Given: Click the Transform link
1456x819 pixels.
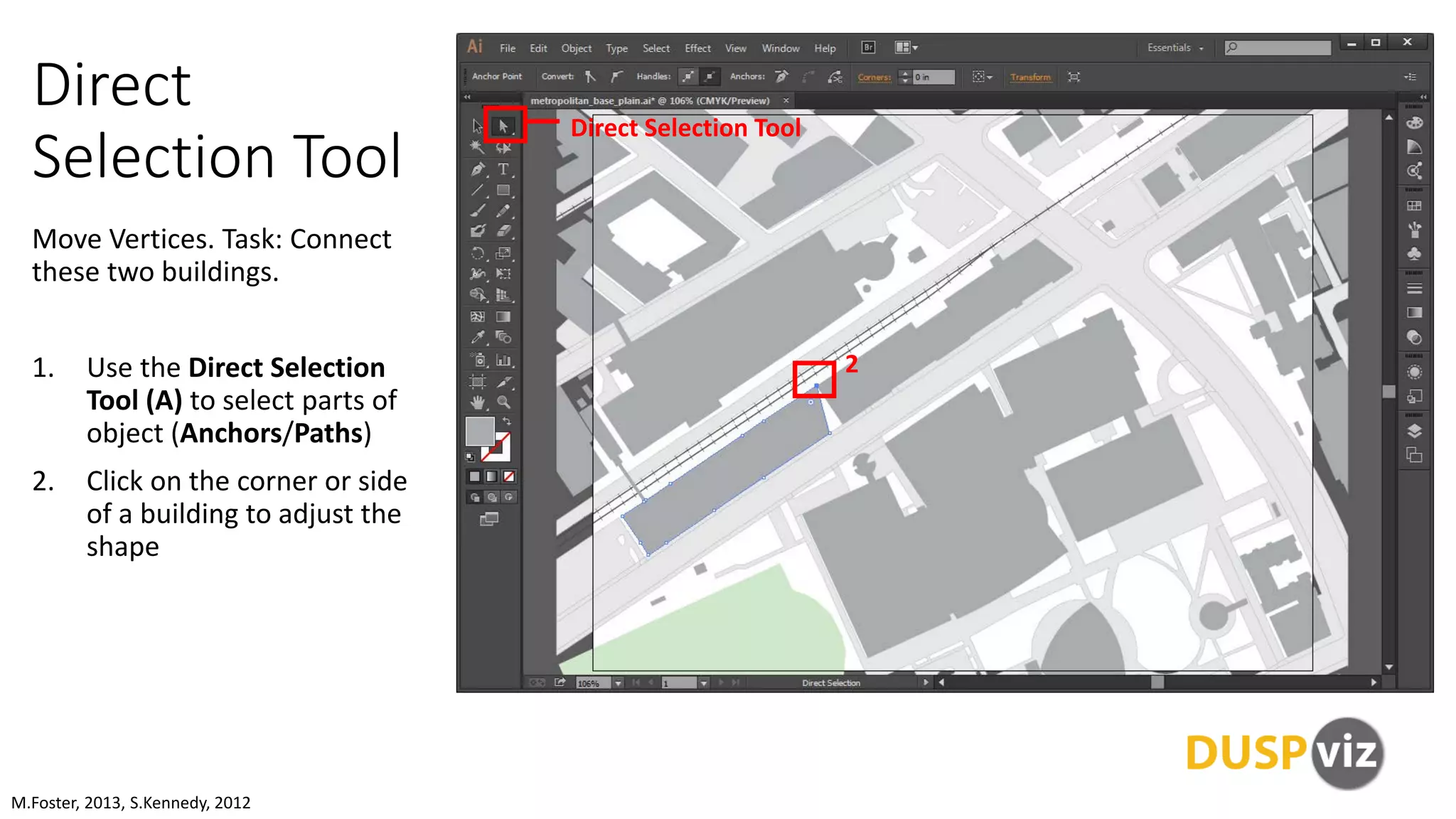Looking at the screenshot, I should coord(1030,77).
